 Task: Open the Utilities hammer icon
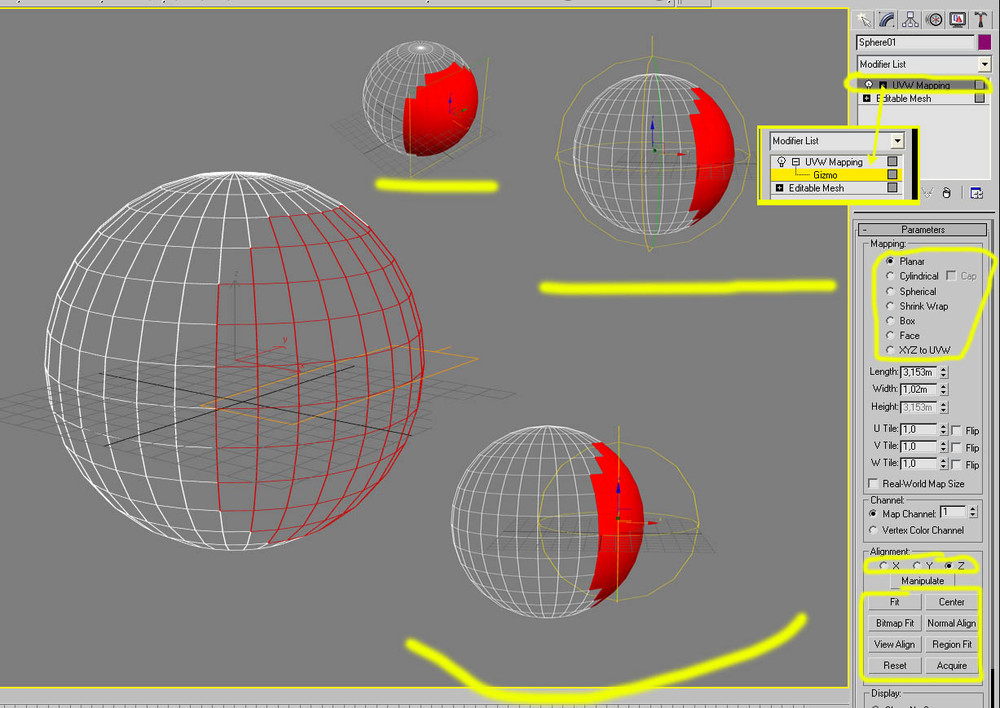tap(981, 20)
